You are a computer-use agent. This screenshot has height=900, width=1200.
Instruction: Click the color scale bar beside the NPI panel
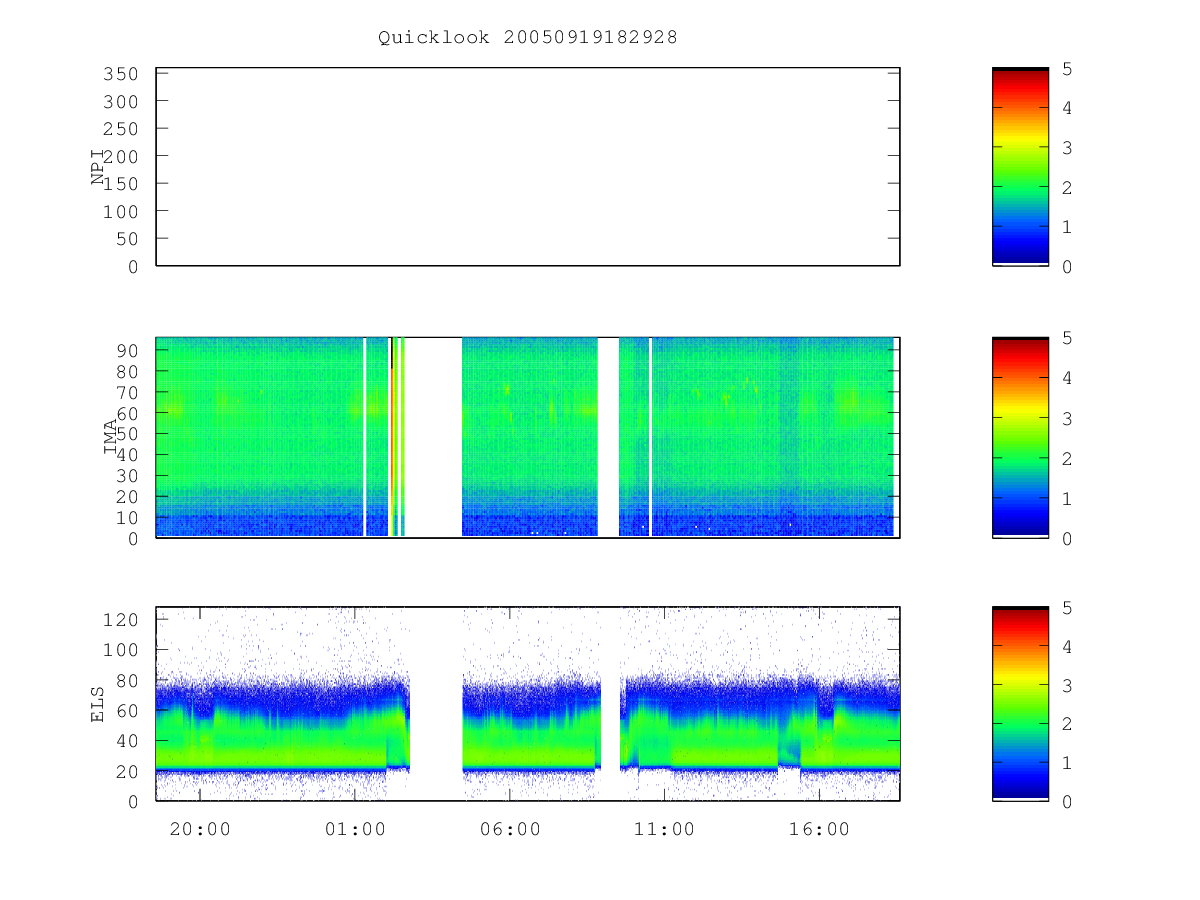(x=1020, y=167)
